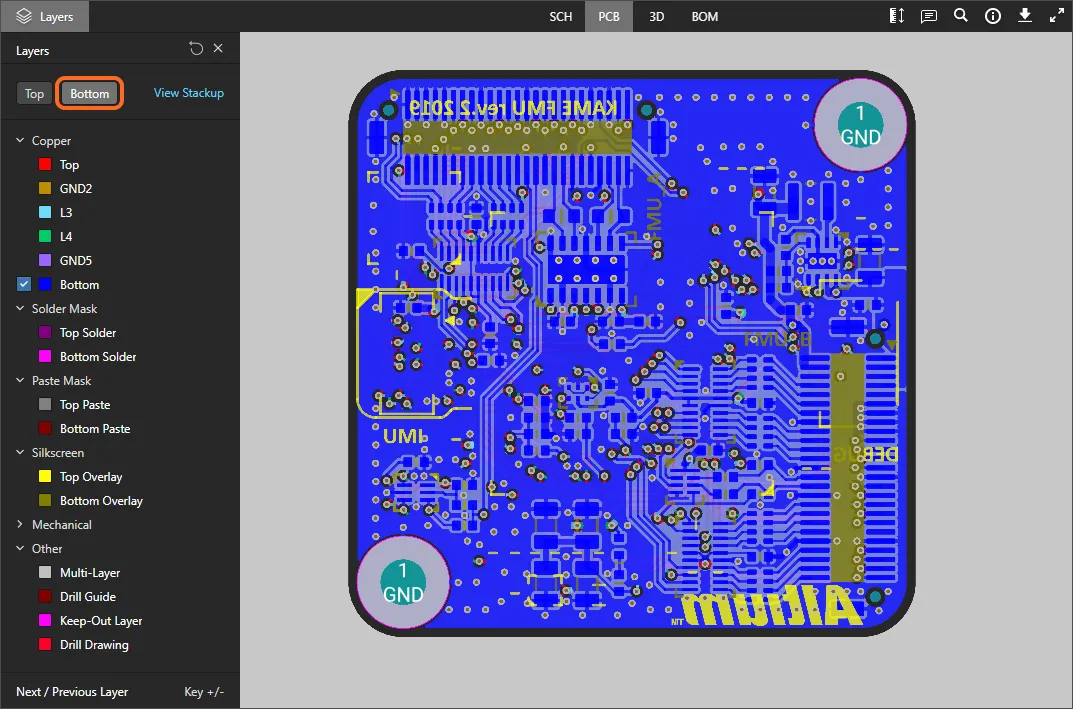Click the download icon
Screen dimensions: 1073x709
1024,16
